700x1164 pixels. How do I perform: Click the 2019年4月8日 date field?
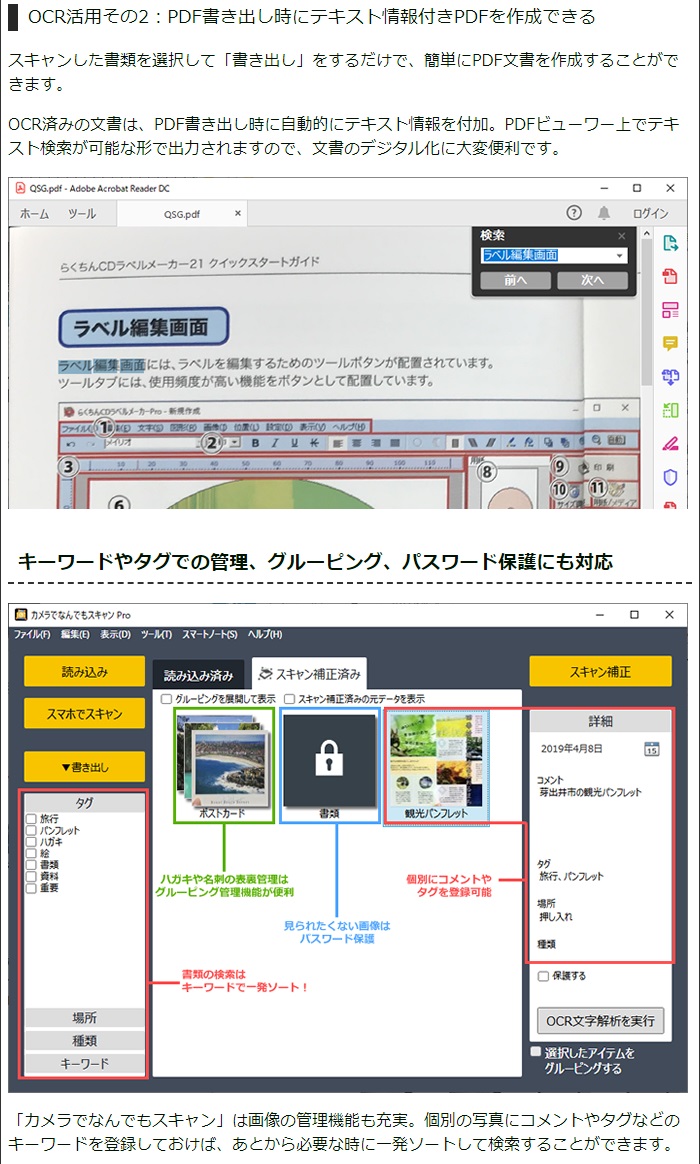click(572, 749)
